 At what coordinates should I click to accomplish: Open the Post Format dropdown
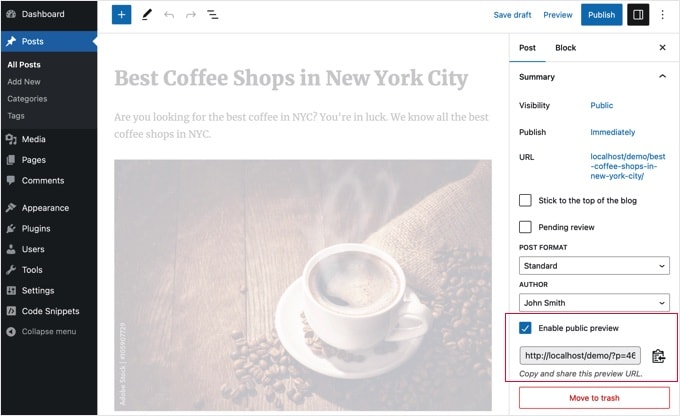[594, 266]
